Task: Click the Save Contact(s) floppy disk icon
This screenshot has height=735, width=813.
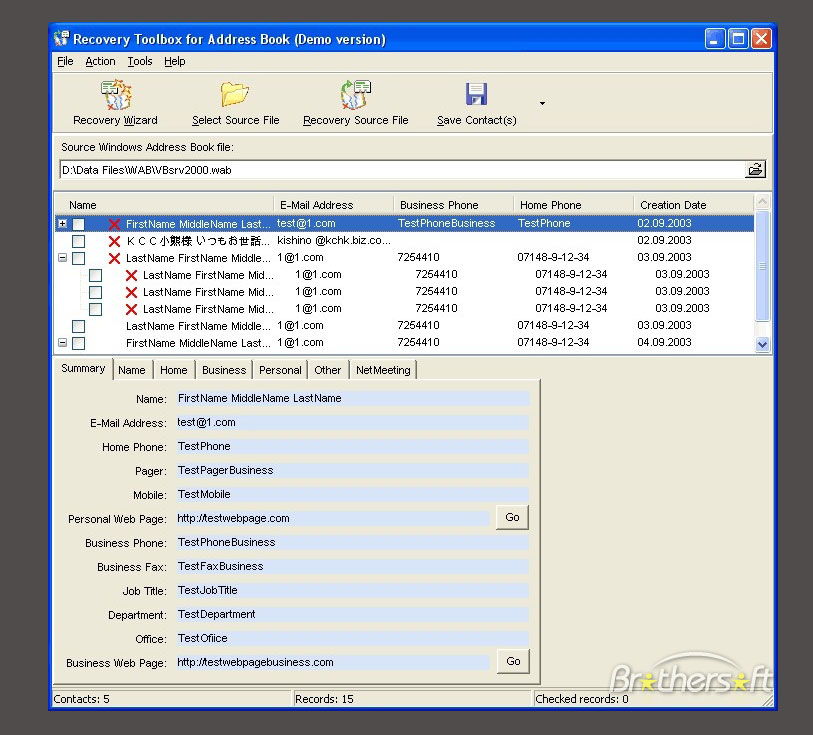Action: [x=476, y=94]
